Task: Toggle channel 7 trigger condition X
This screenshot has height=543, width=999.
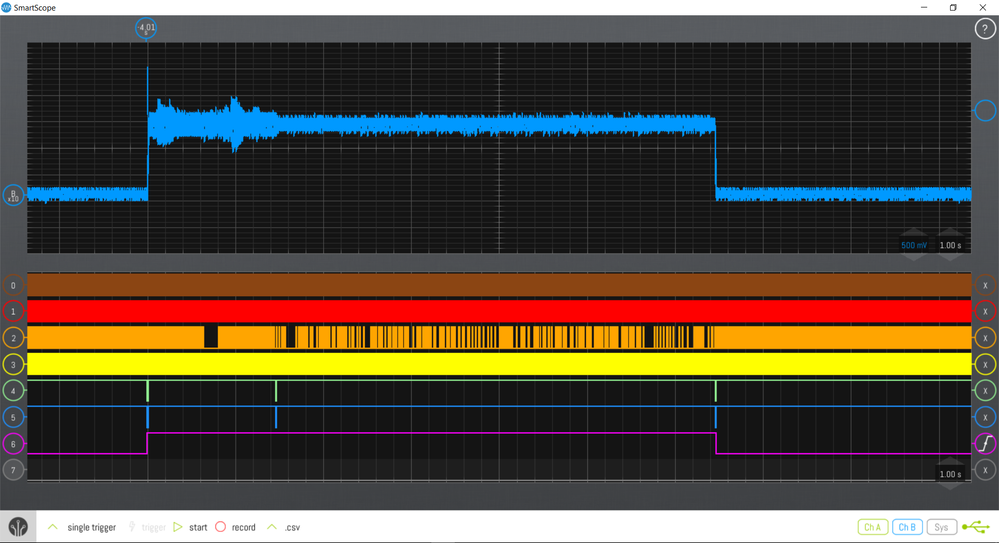Action: (x=985, y=470)
